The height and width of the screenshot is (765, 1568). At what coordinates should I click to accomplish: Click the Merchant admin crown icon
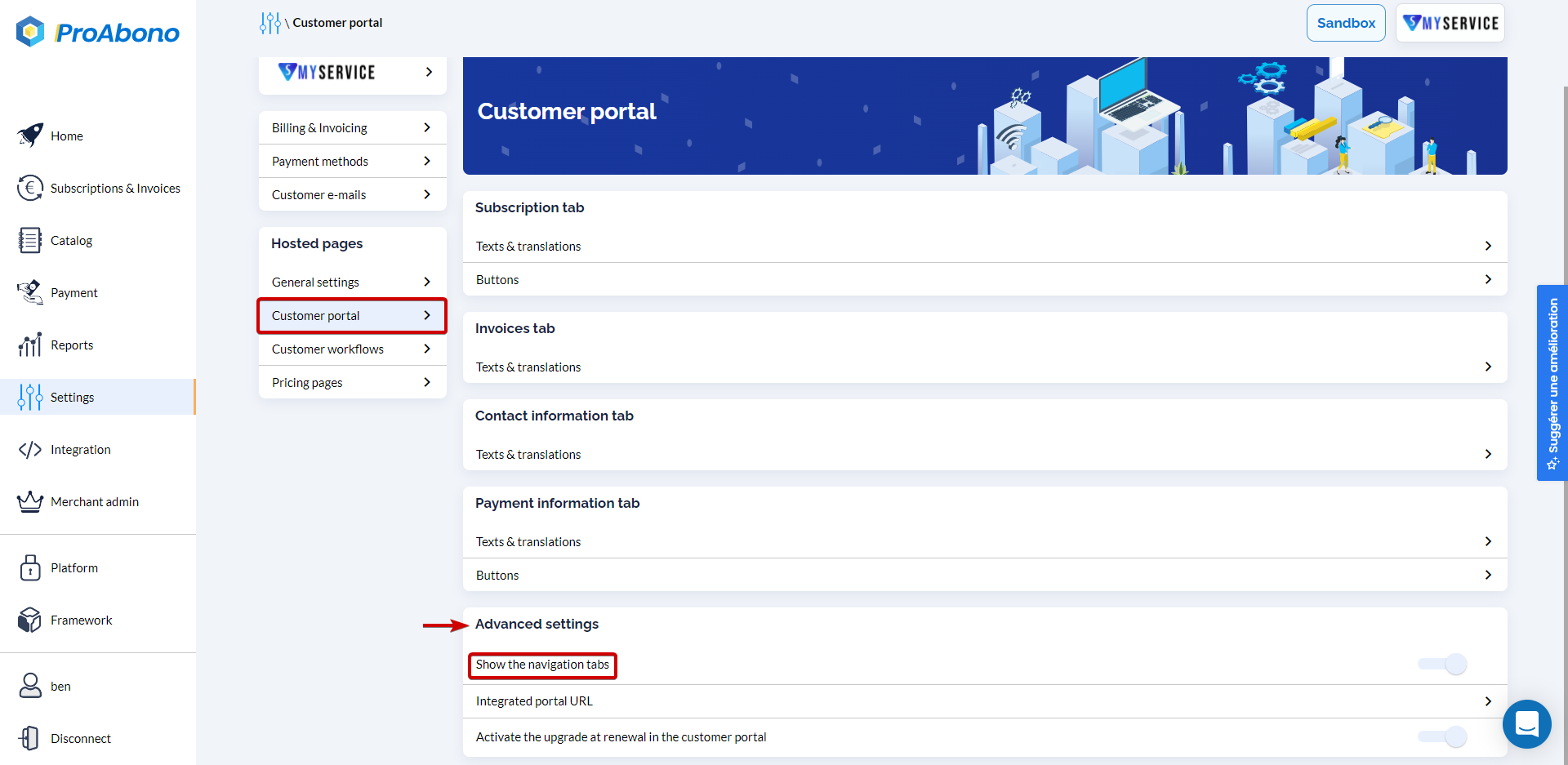pos(30,501)
